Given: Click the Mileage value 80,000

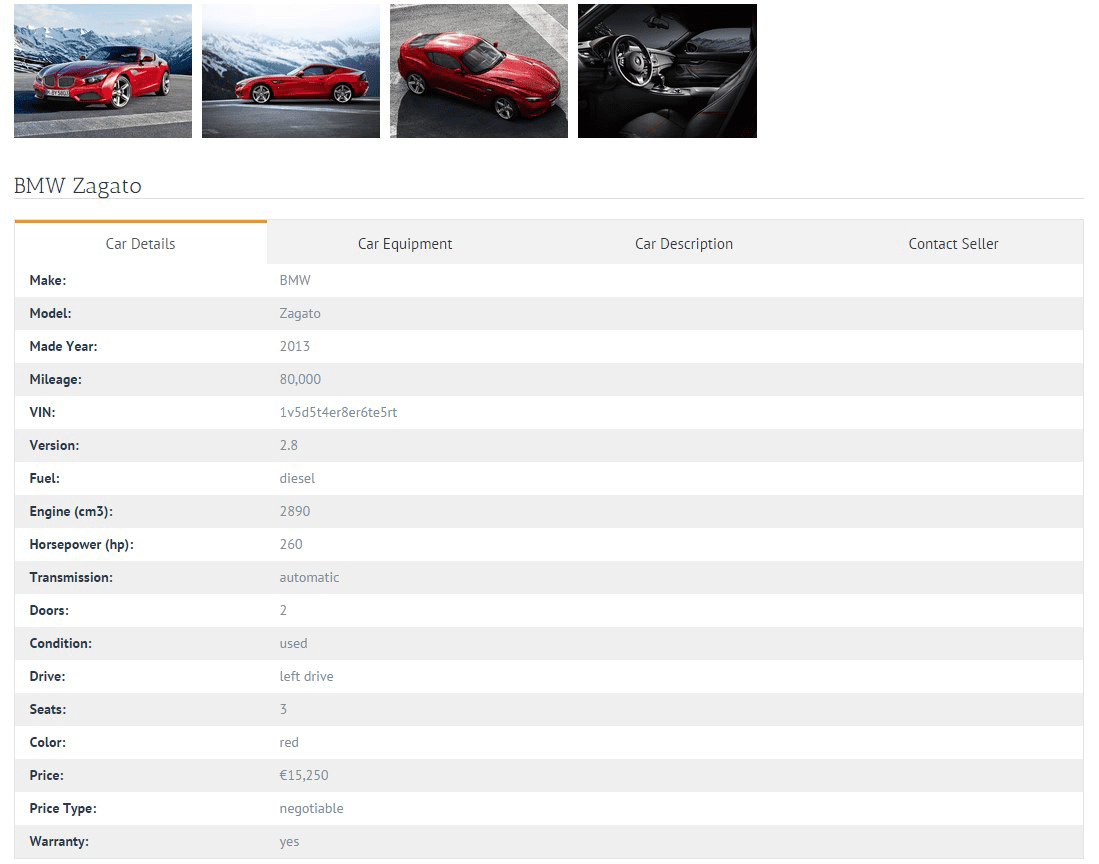Looking at the screenshot, I should pyautogui.click(x=300, y=379).
